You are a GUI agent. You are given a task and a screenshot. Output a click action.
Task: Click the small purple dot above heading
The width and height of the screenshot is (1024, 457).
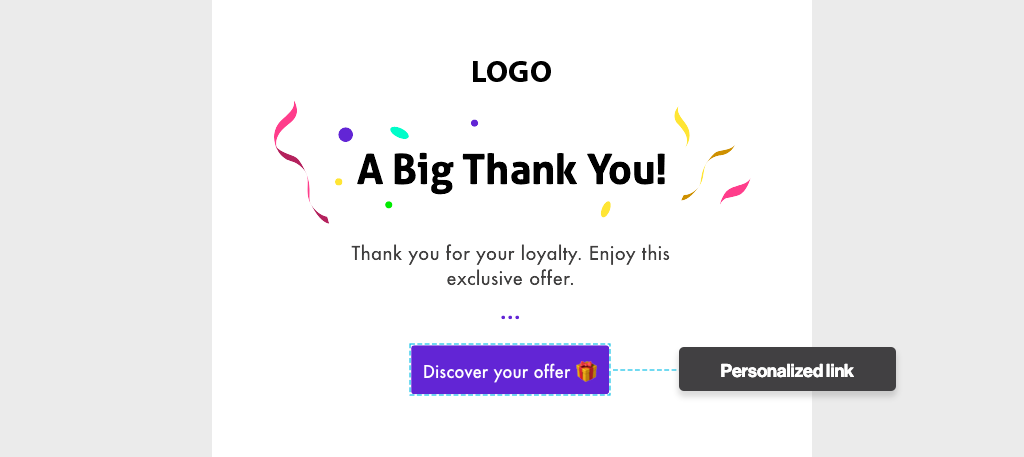[x=474, y=123]
